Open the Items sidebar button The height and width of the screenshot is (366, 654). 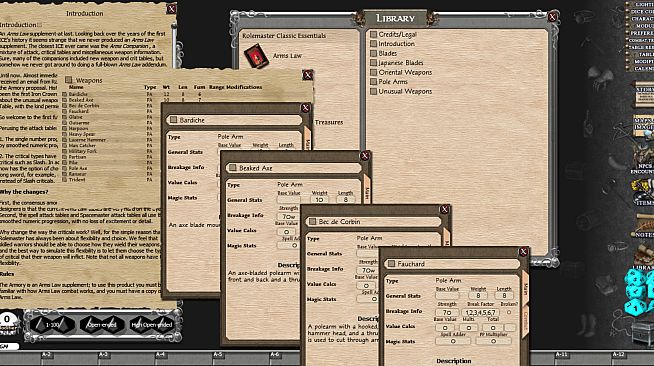pyautogui.click(x=644, y=193)
